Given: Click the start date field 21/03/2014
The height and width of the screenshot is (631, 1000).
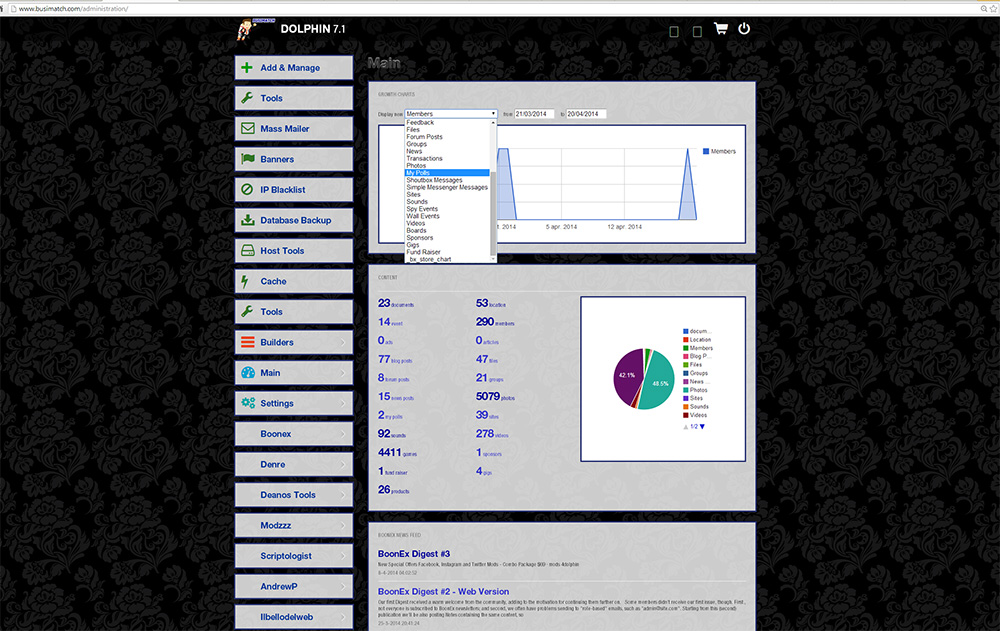Looking at the screenshot, I should pos(534,114).
